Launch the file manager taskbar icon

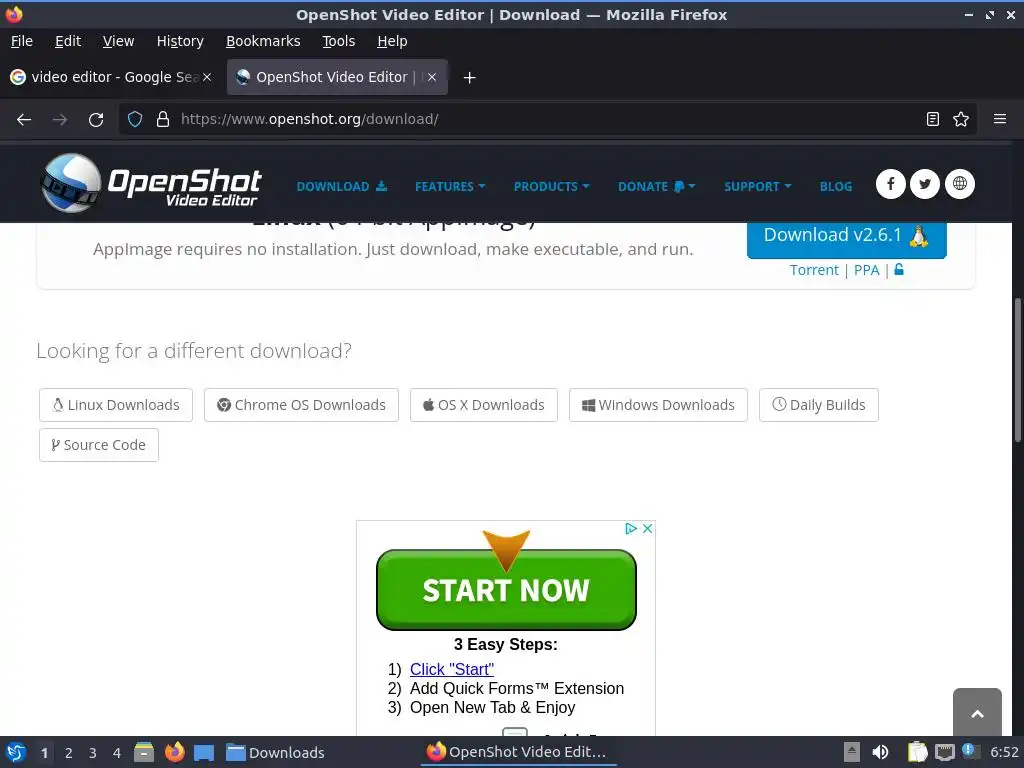tap(144, 752)
